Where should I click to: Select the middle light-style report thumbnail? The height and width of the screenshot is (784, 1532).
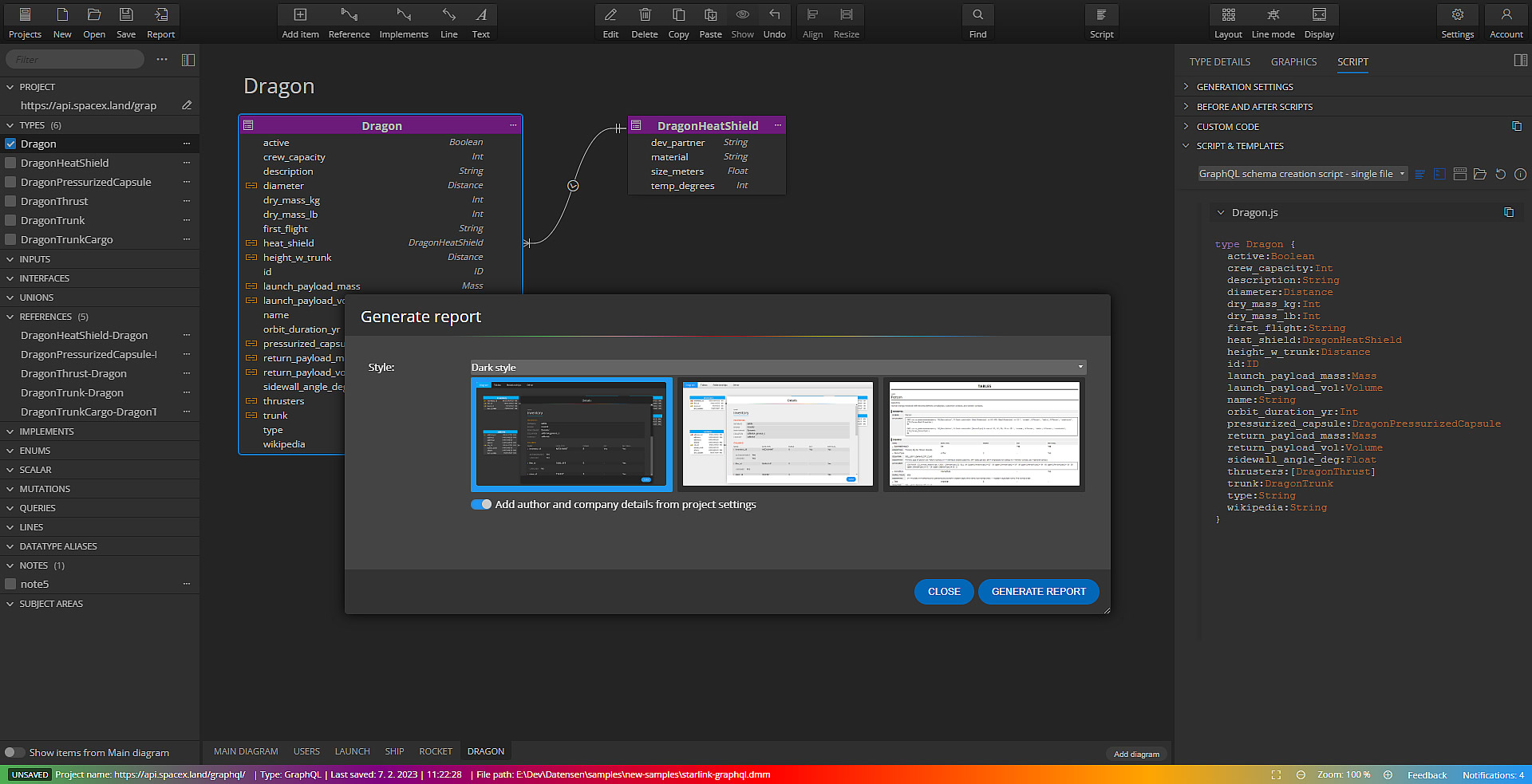pyautogui.click(x=777, y=434)
